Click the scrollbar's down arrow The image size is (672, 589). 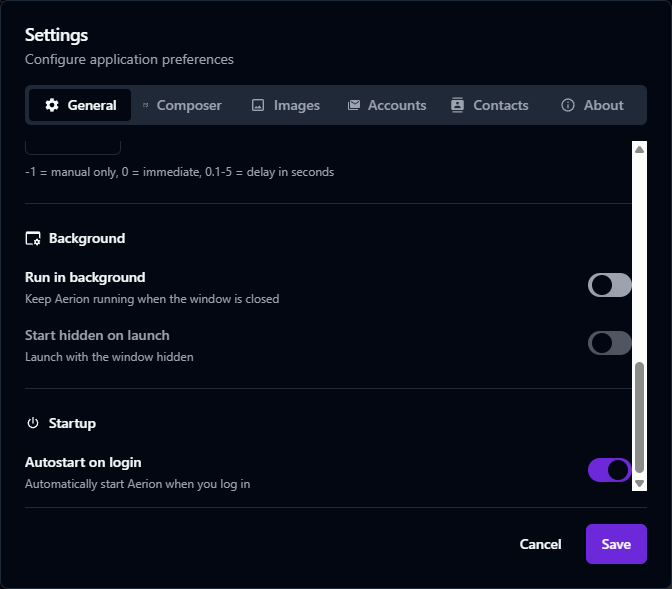640,484
